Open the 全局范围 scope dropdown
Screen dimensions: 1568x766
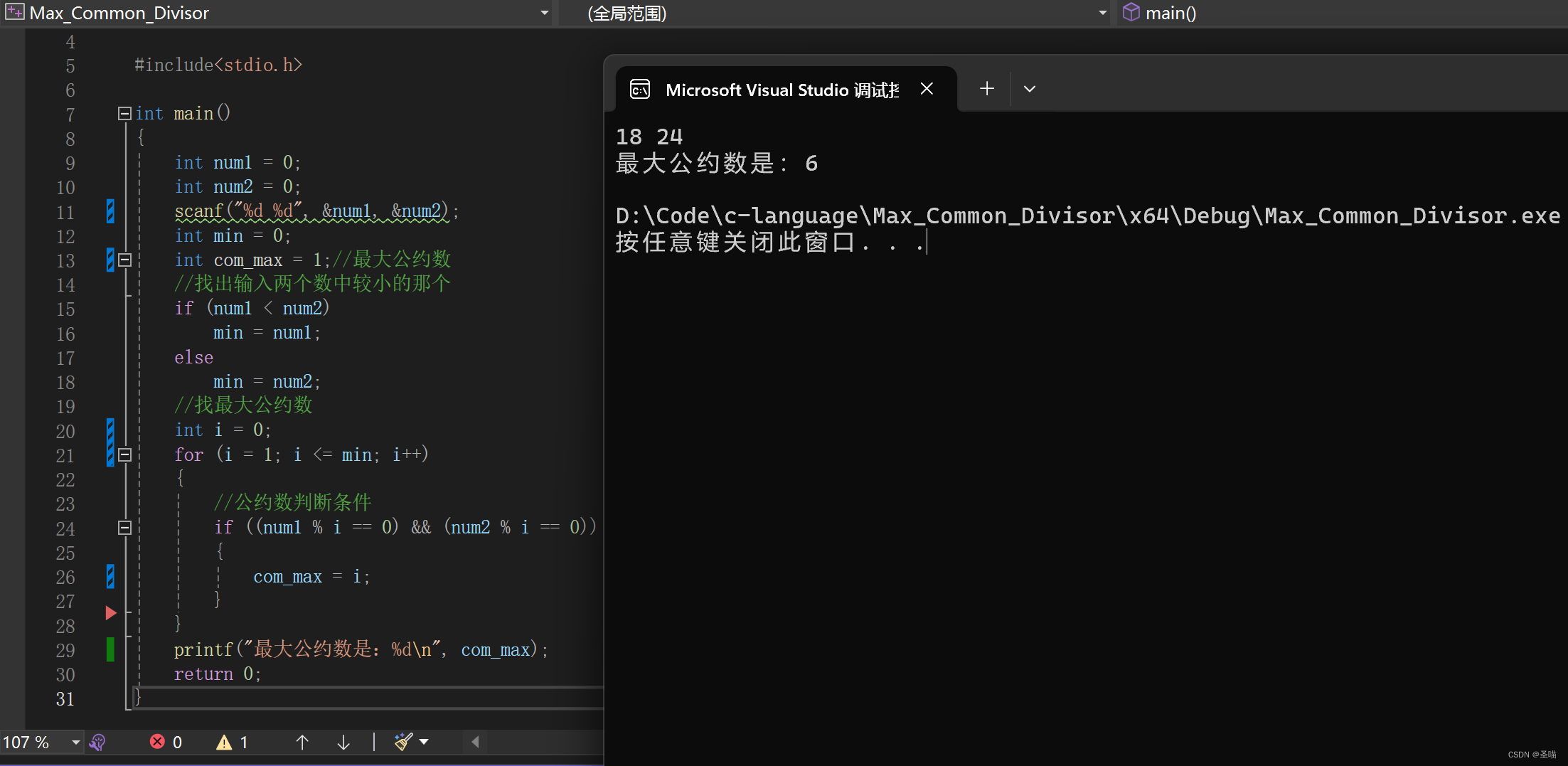[x=1102, y=13]
